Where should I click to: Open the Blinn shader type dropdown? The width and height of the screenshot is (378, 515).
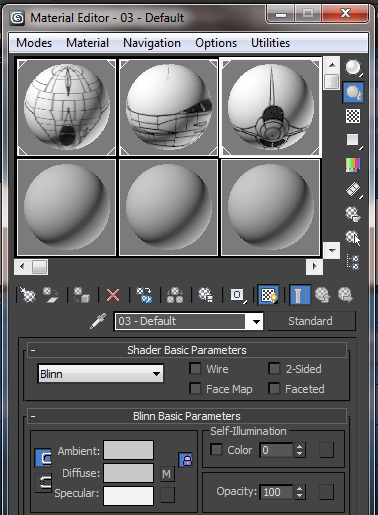pyautogui.click(x=101, y=374)
